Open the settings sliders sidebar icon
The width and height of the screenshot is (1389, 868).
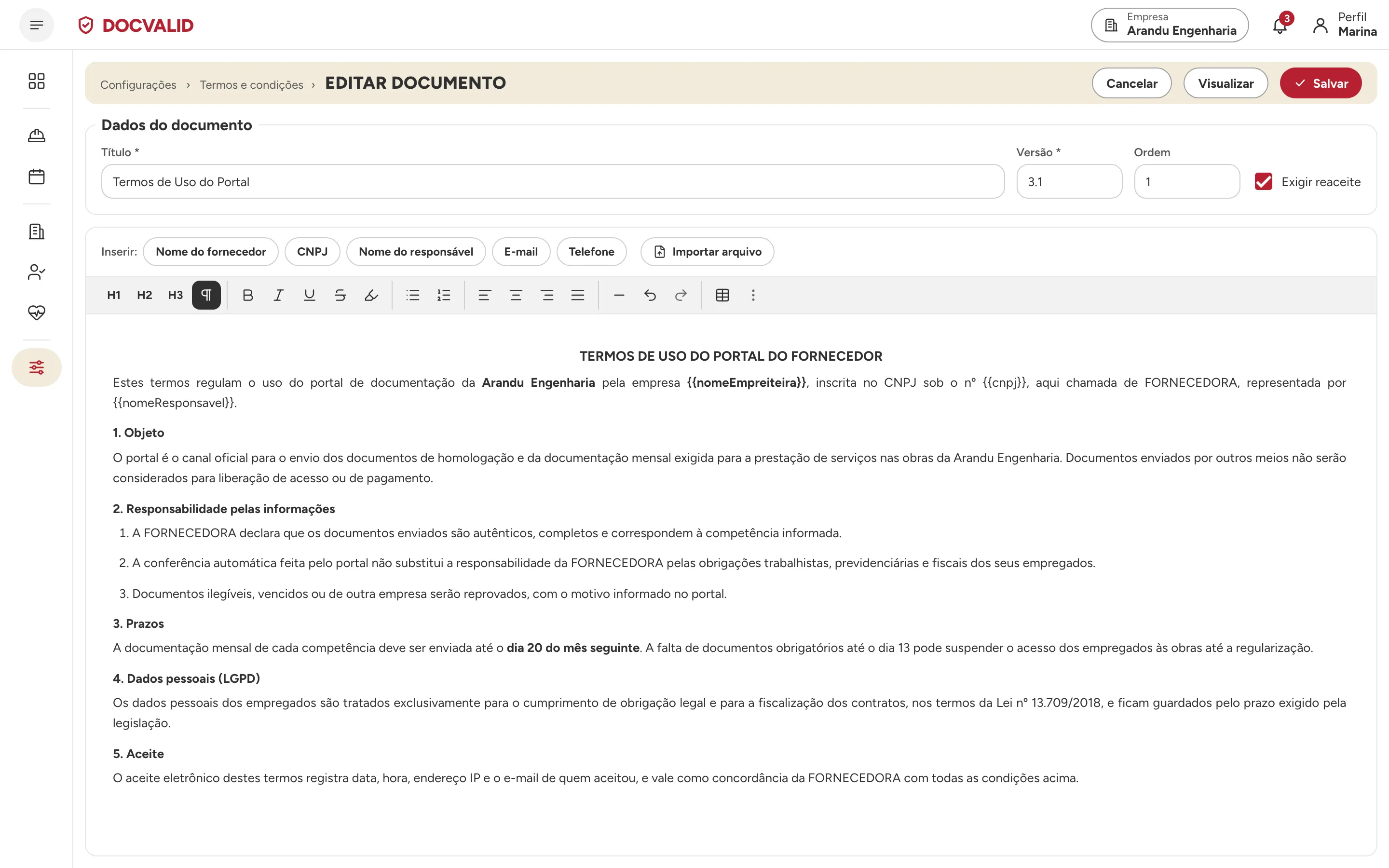(x=37, y=367)
